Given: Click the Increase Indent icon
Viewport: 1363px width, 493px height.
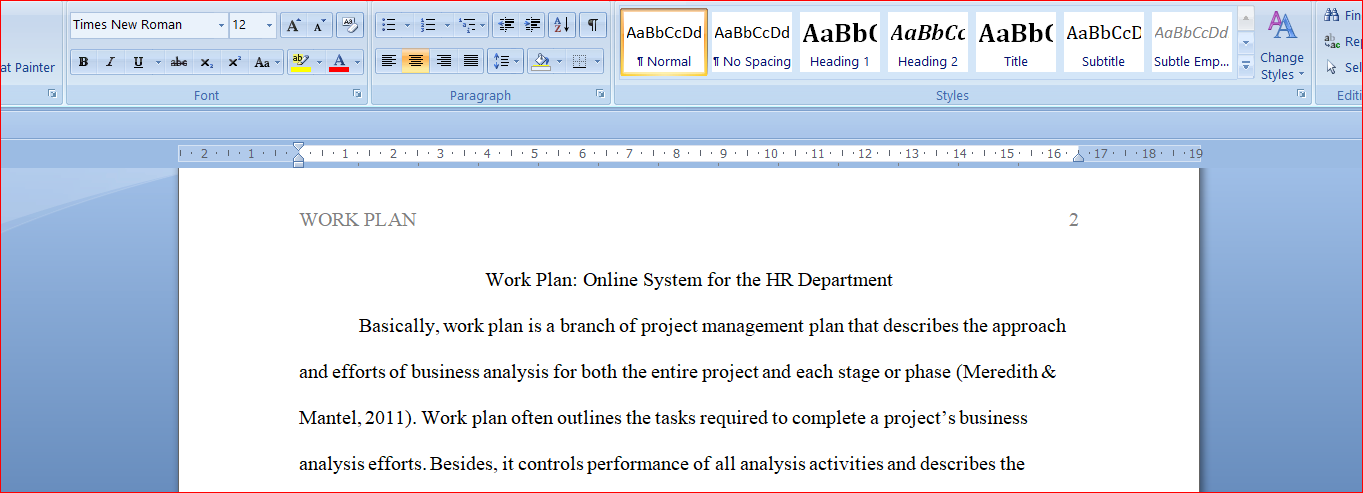Looking at the screenshot, I should pyautogui.click(x=532, y=25).
